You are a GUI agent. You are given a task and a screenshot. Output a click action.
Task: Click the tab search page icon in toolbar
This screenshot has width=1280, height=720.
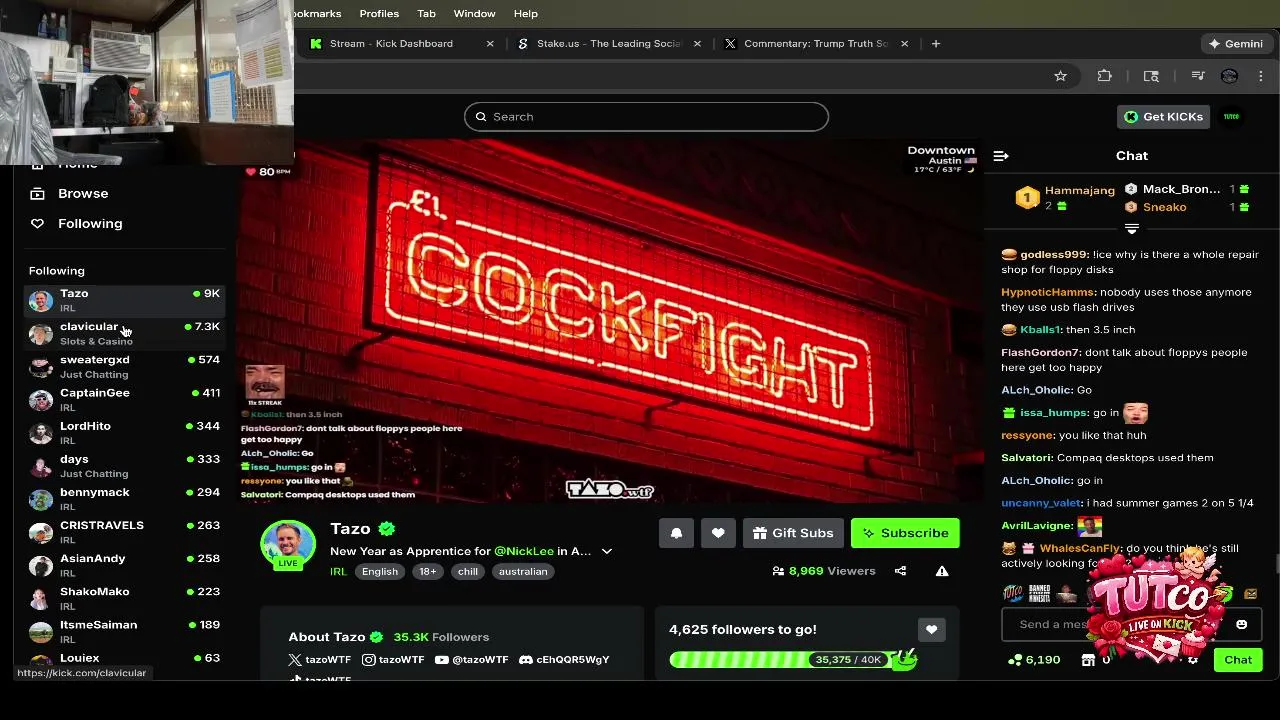(1151, 76)
